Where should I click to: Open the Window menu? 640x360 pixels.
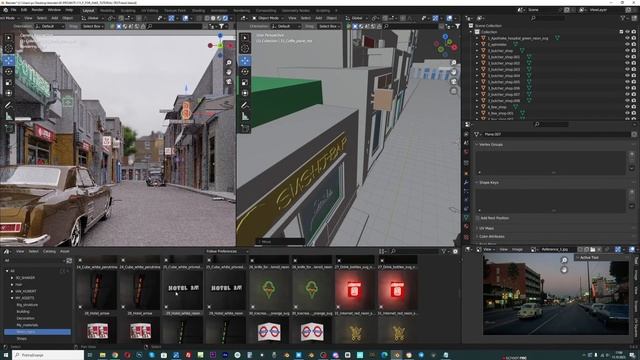point(54,9)
